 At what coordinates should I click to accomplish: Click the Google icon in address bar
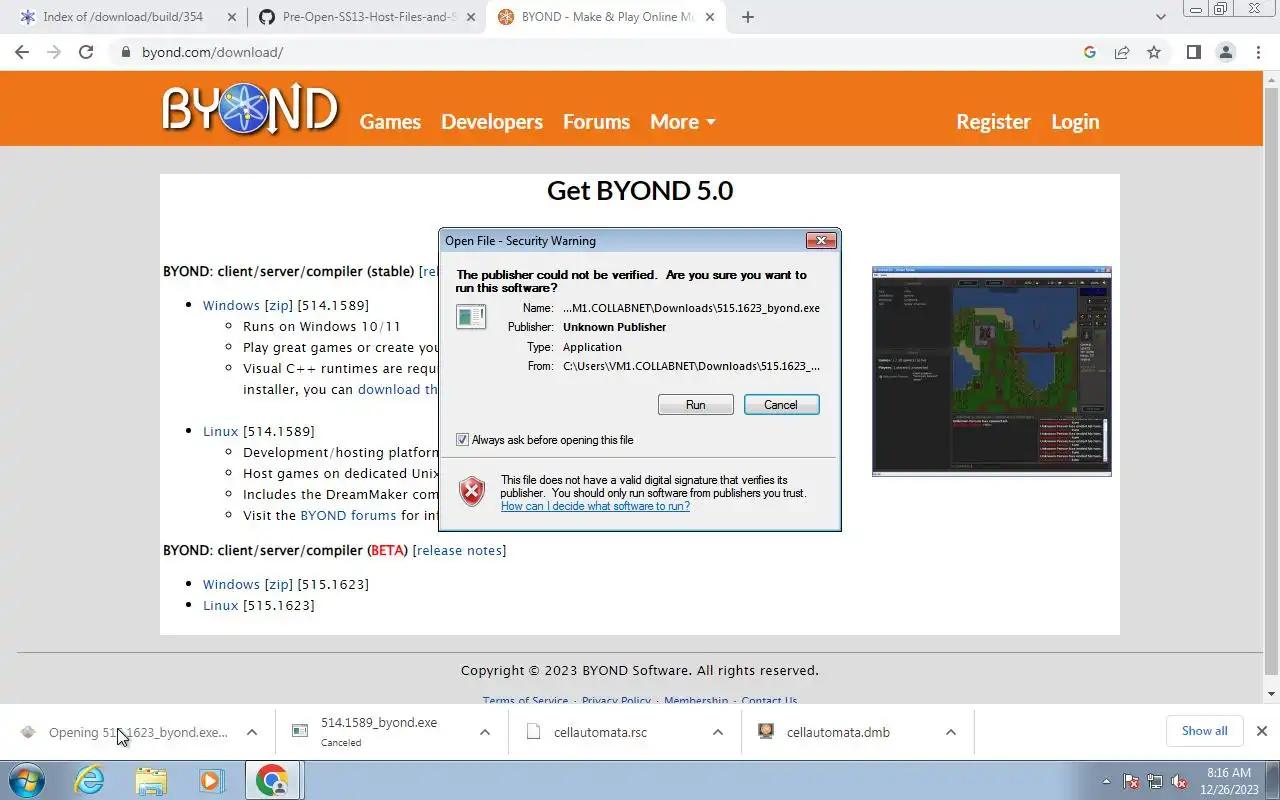(1090, 52)
